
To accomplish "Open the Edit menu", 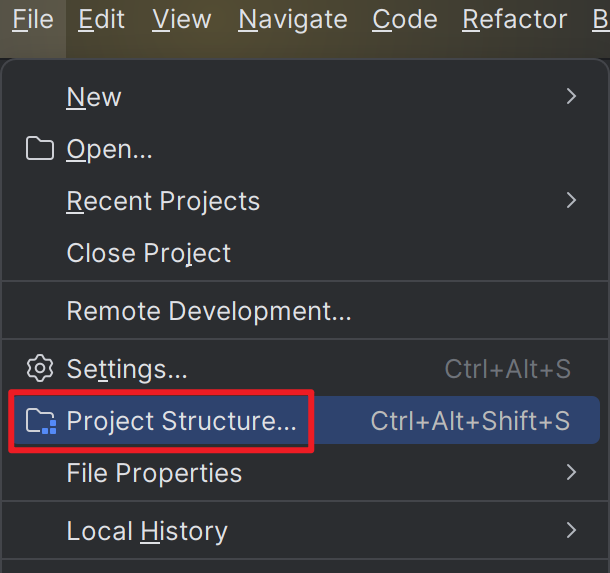I will coord(101,19).
